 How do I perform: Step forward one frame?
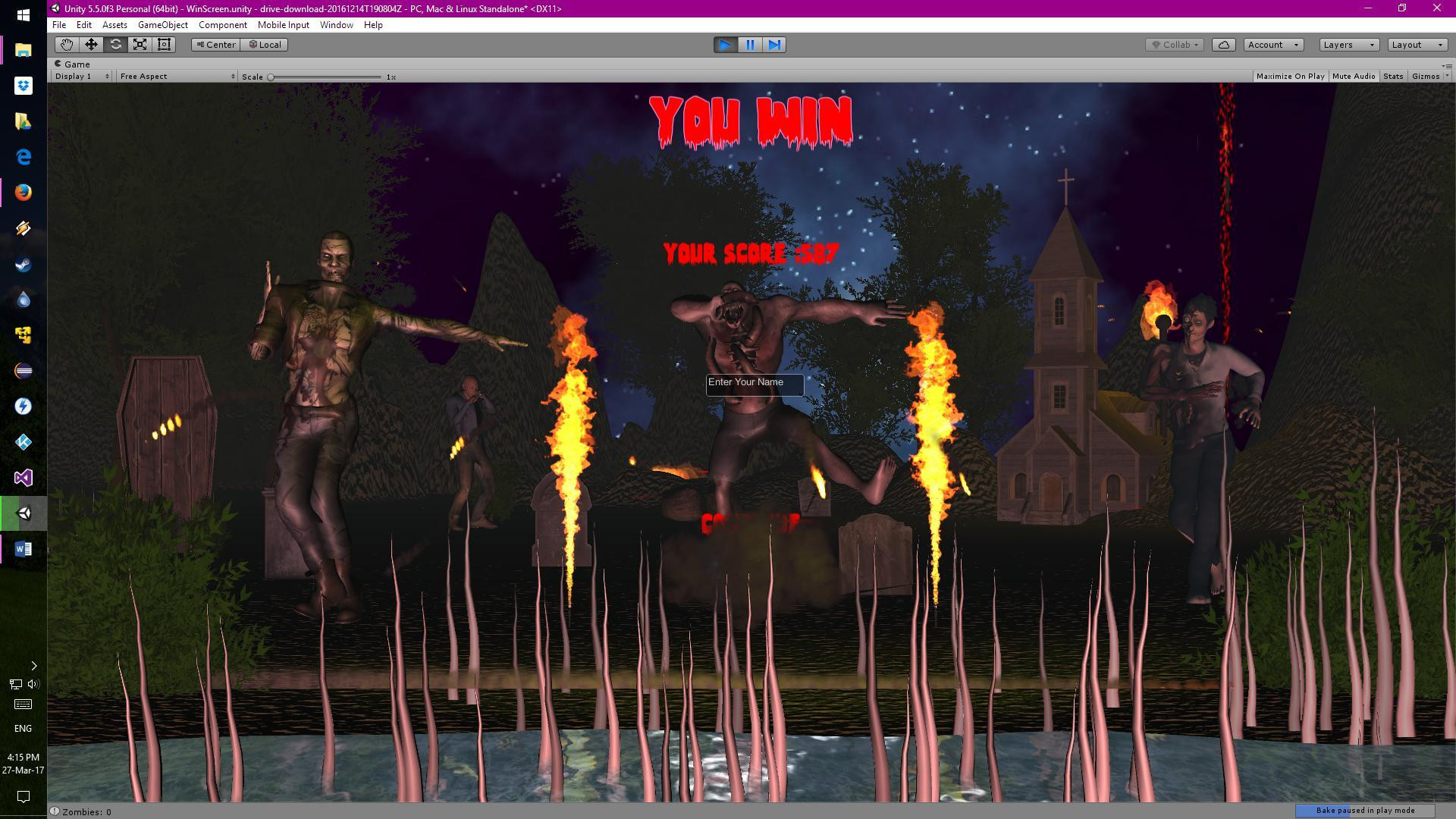pos(774,45)
